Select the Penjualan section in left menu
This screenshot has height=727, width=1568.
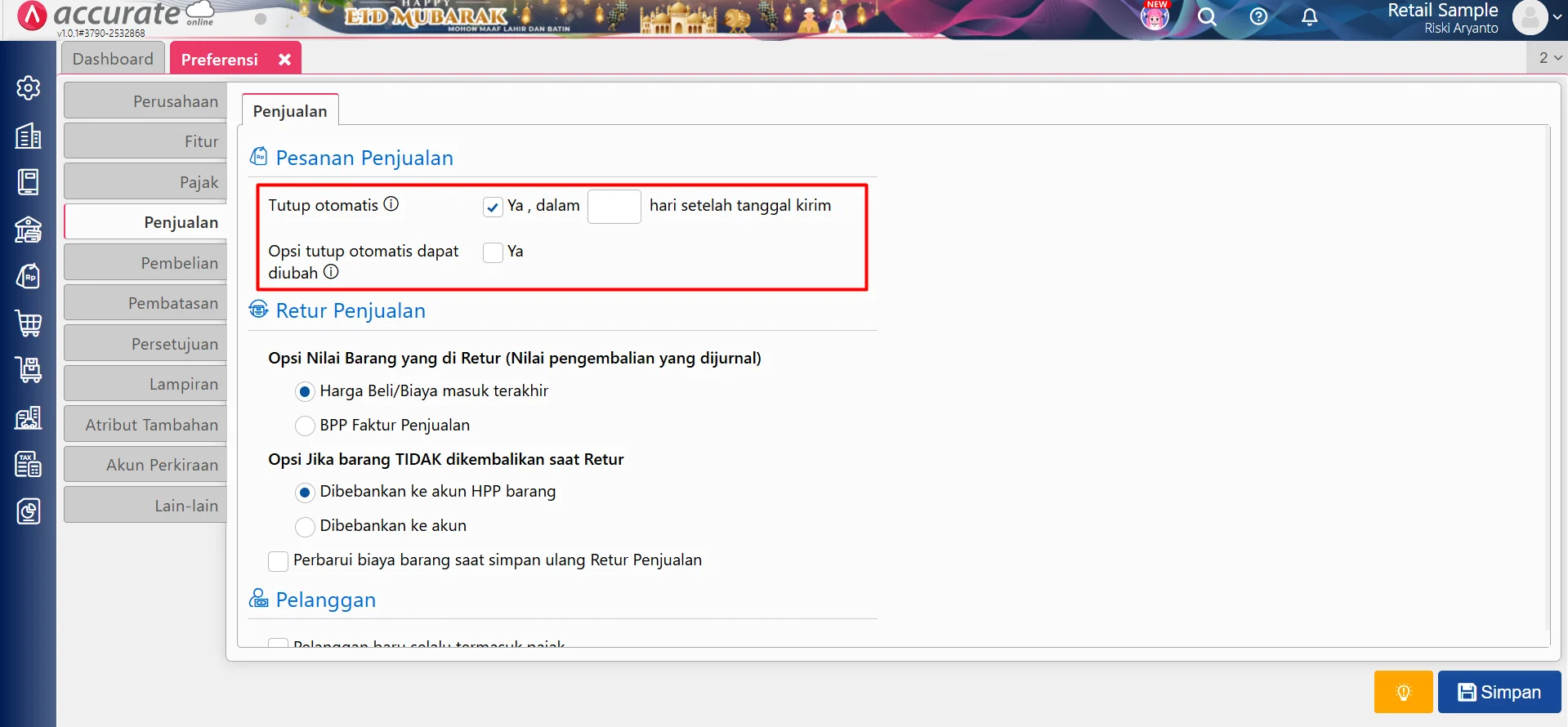[x=145, y=222]
